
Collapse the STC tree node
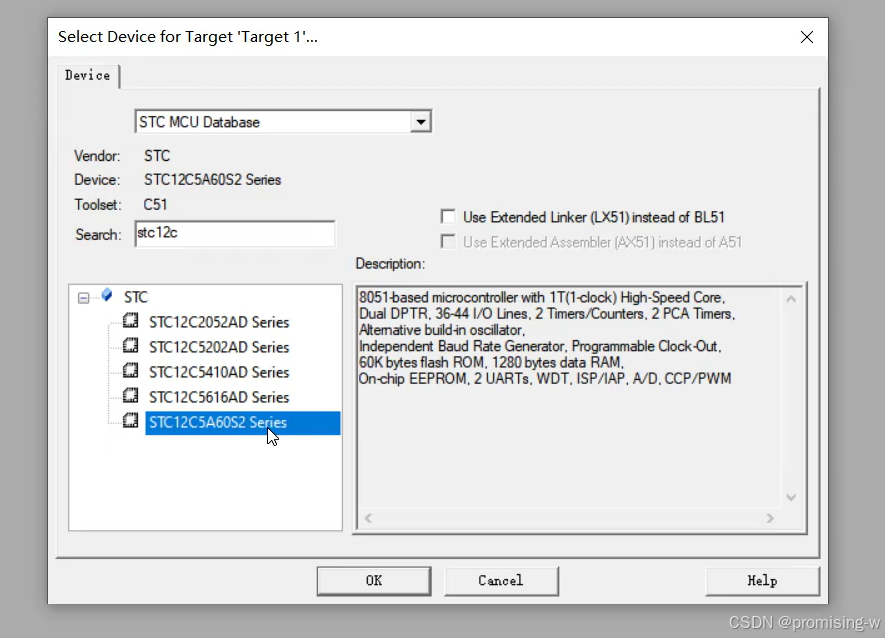84,298
